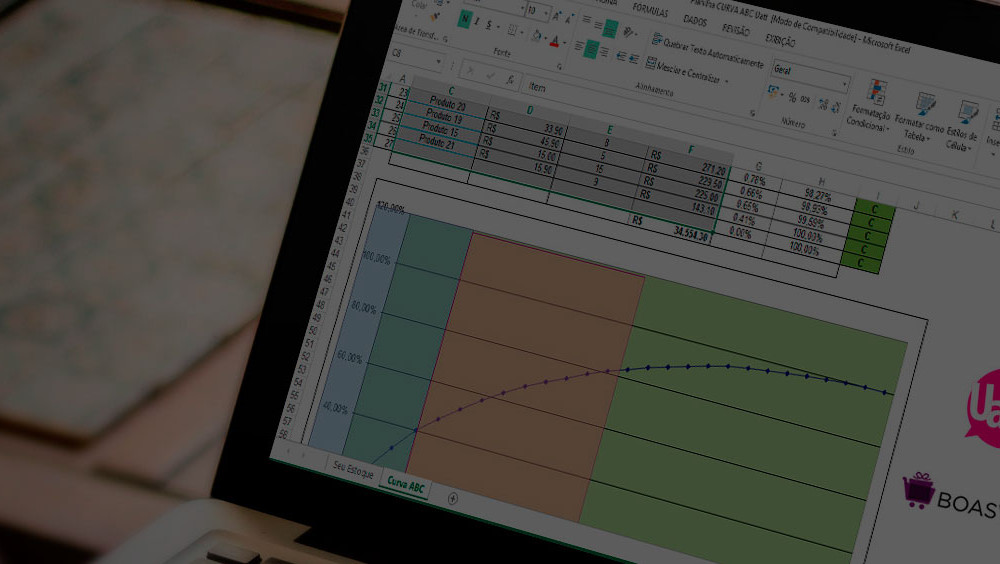Apply the thousands separator (000) style

point(805,100)
